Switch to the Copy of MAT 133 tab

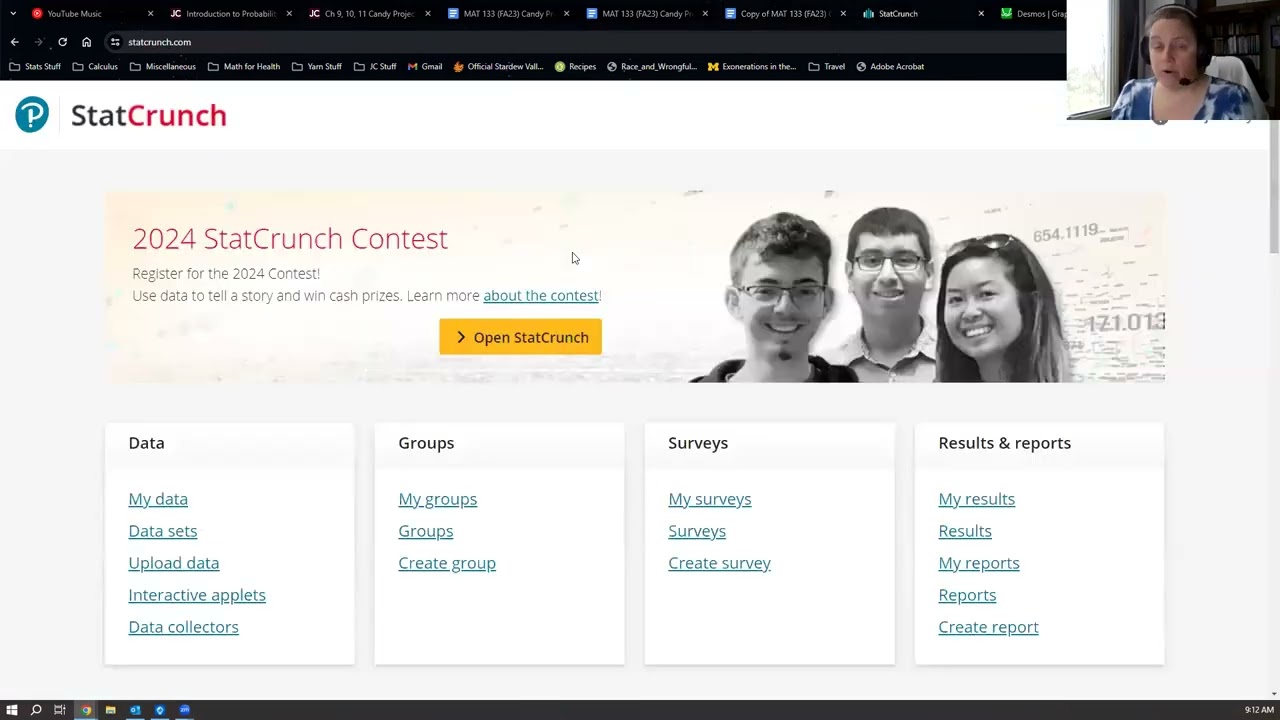(783, 14)
